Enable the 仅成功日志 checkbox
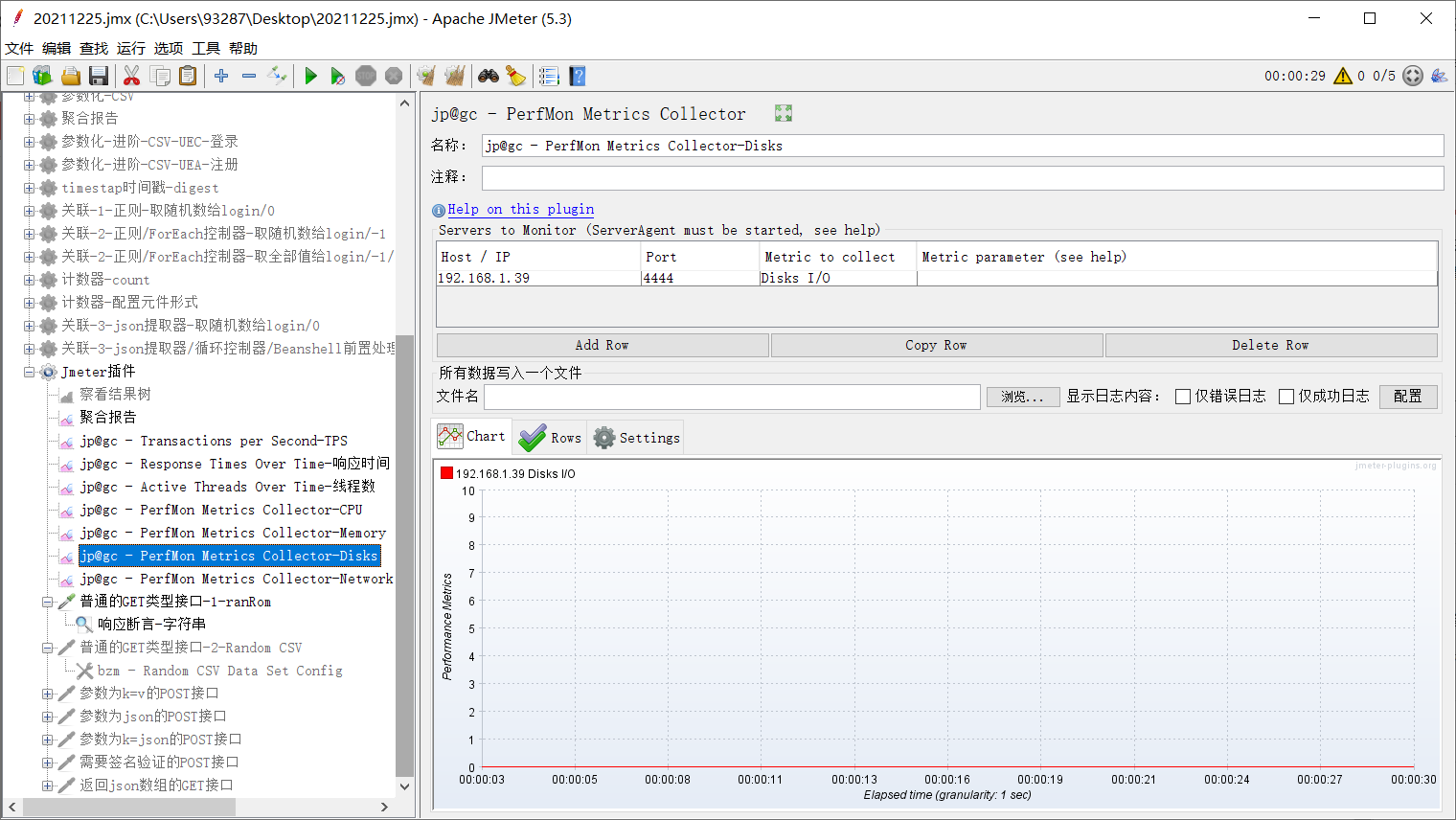This screenshot has height=820, width=1456. [x=1286, y=397]
